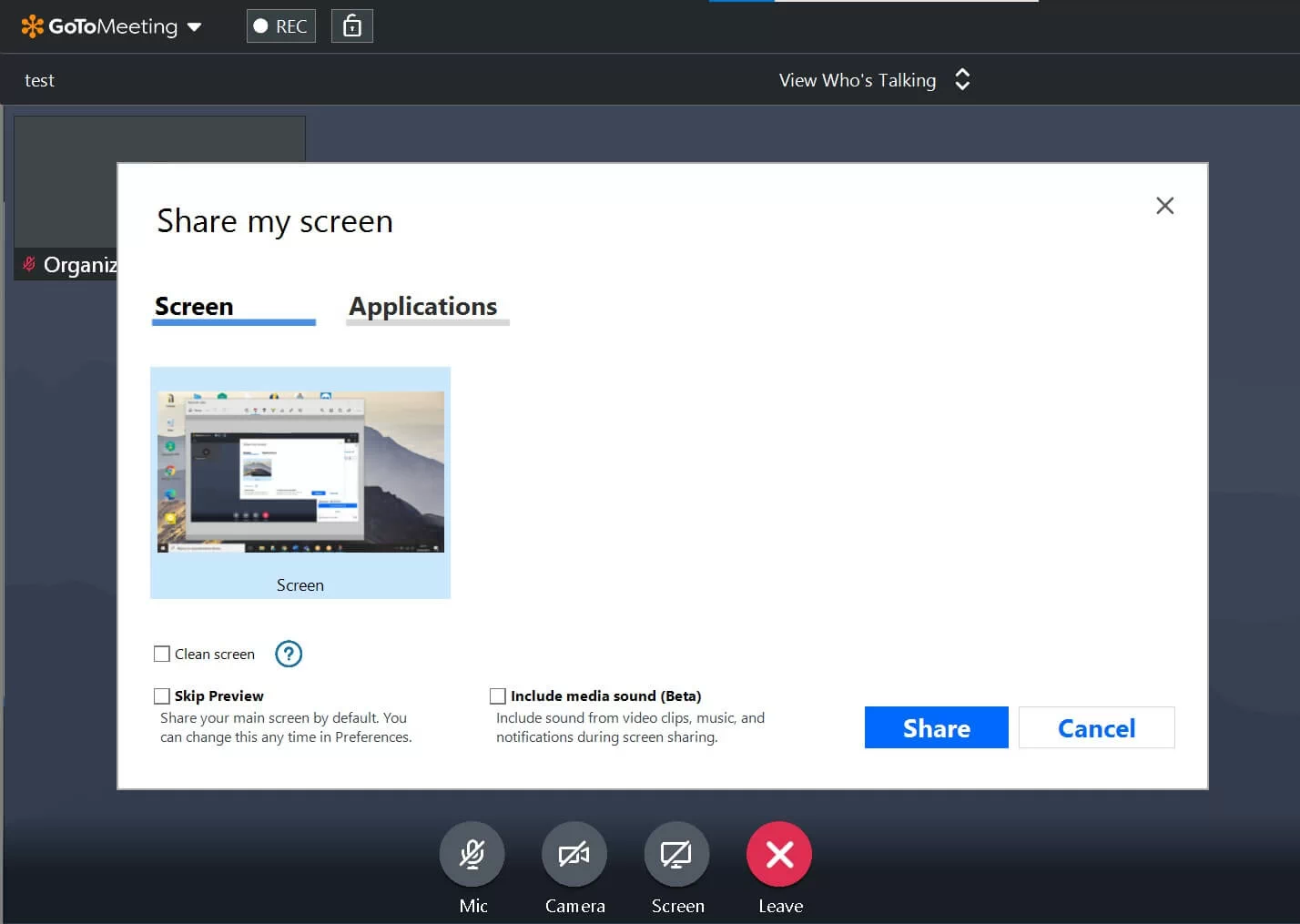Open the GoToMeeting dropdown arrow
Viewport: 1300px width, 924px height.
click(x=194, y=26)
